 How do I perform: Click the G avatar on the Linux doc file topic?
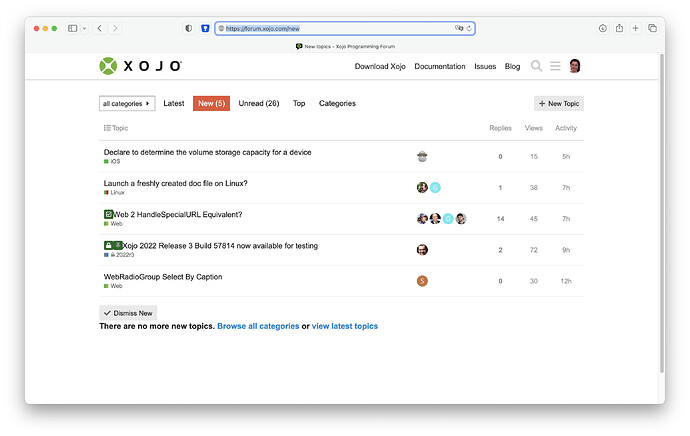(x=435, y=187)
